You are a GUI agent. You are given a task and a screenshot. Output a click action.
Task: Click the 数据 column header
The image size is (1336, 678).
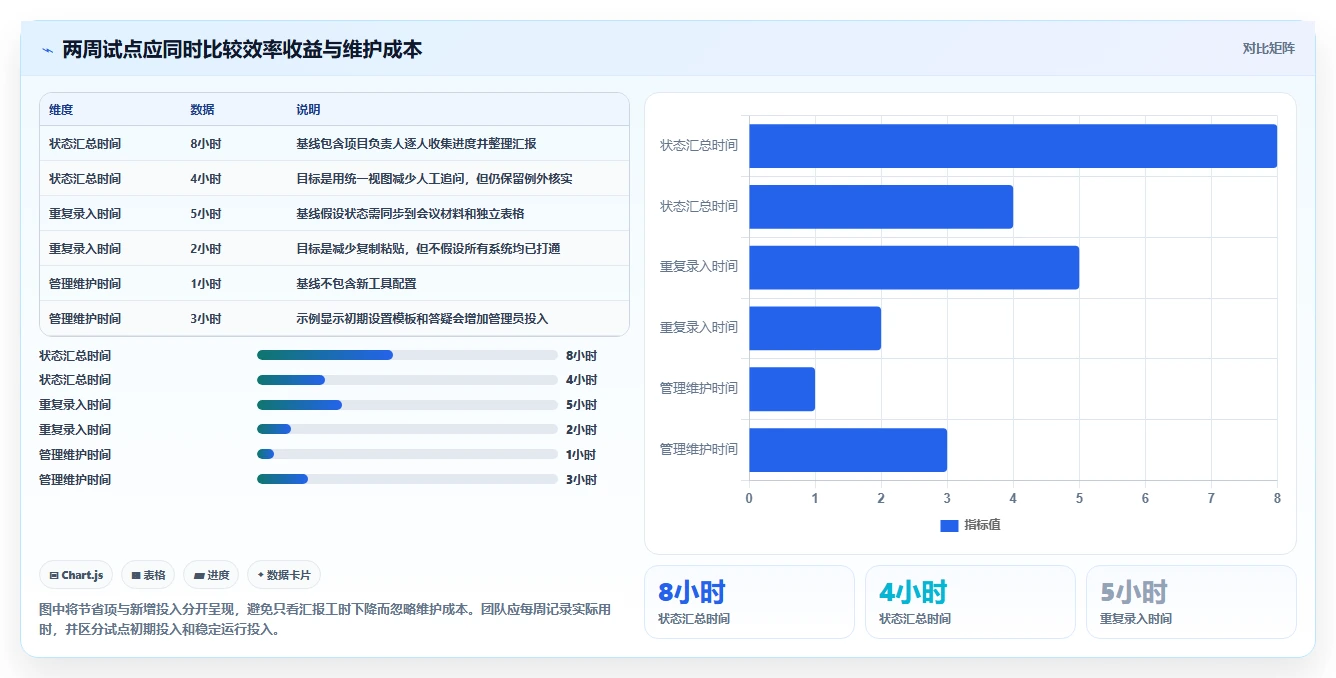[x=202, y=110]
